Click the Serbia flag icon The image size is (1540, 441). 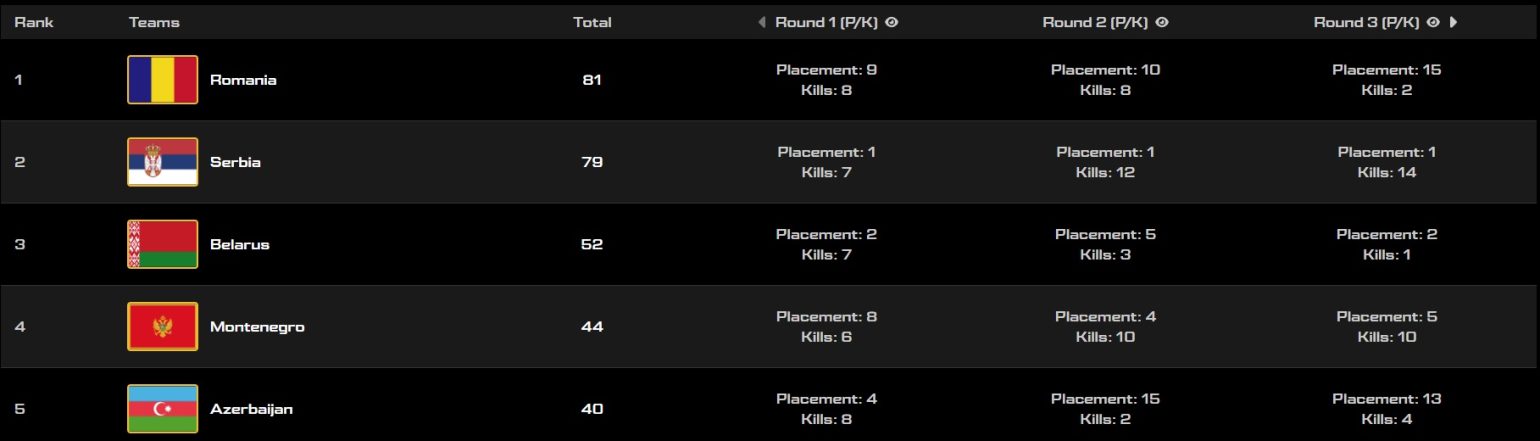[x=162, y=162]
